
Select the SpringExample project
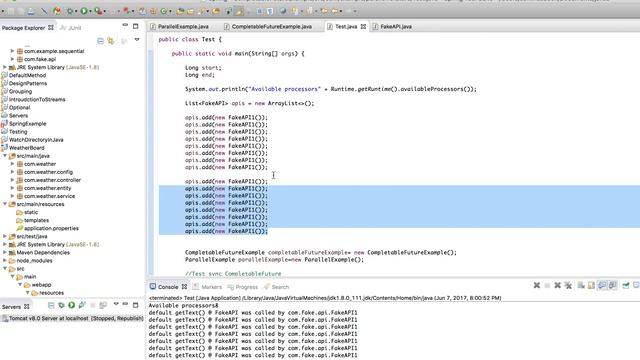[27, 124]
